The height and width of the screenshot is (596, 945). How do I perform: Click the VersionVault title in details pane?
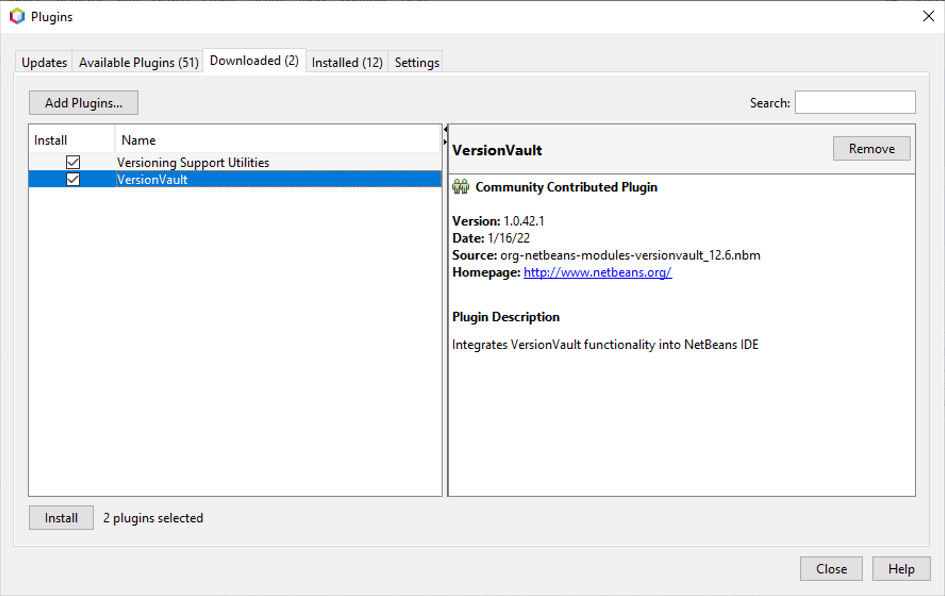(x=497, y=150)
